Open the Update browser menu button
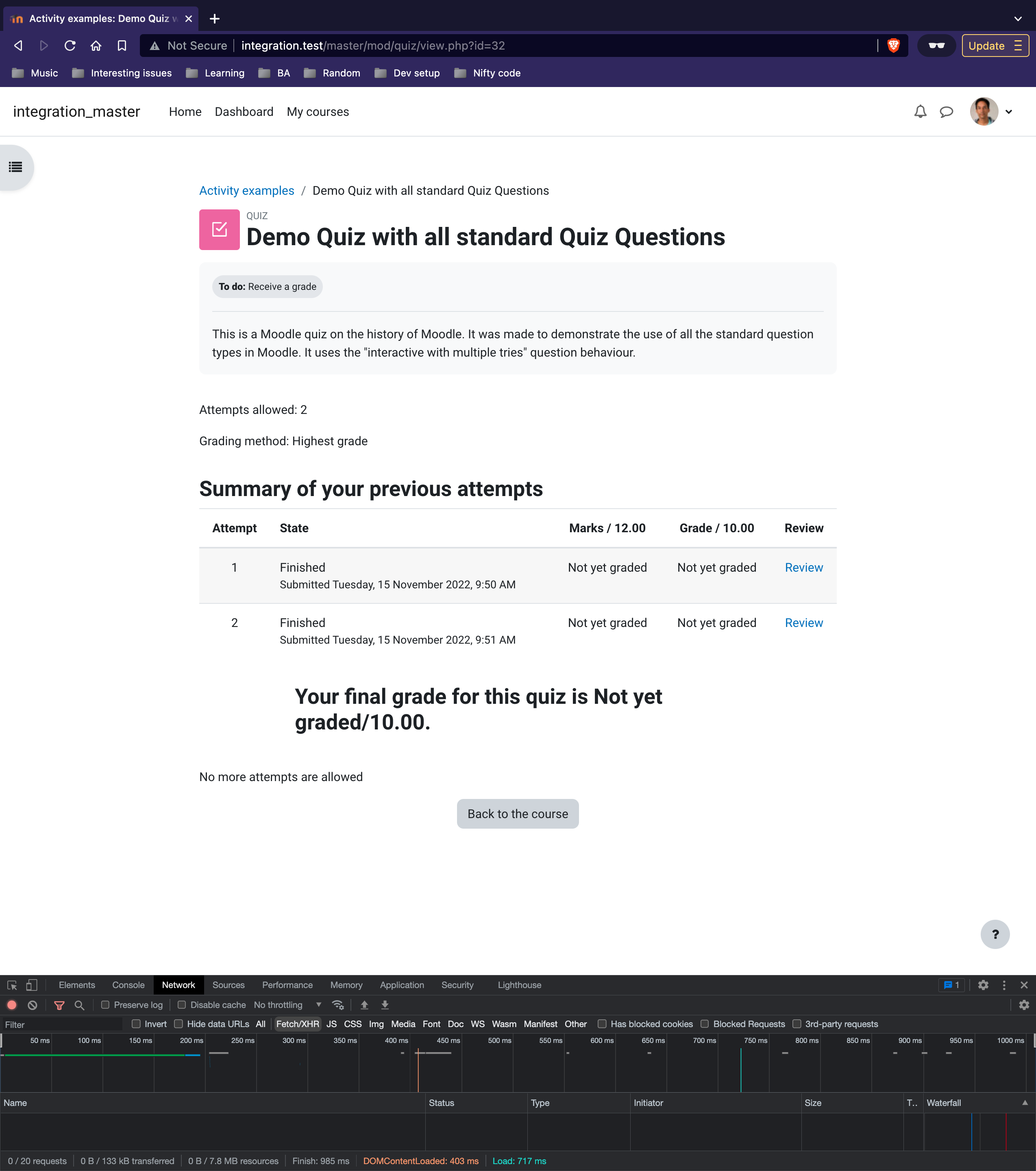Viewport: 1036px width, 1171px height. [995, 45]
